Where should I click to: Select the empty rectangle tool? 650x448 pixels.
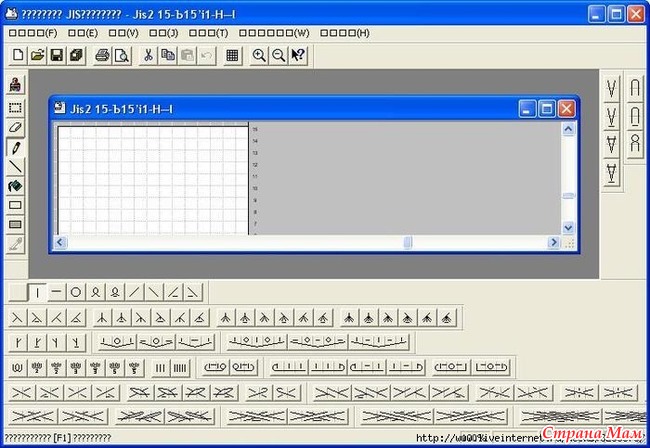(x=15, y=205)
